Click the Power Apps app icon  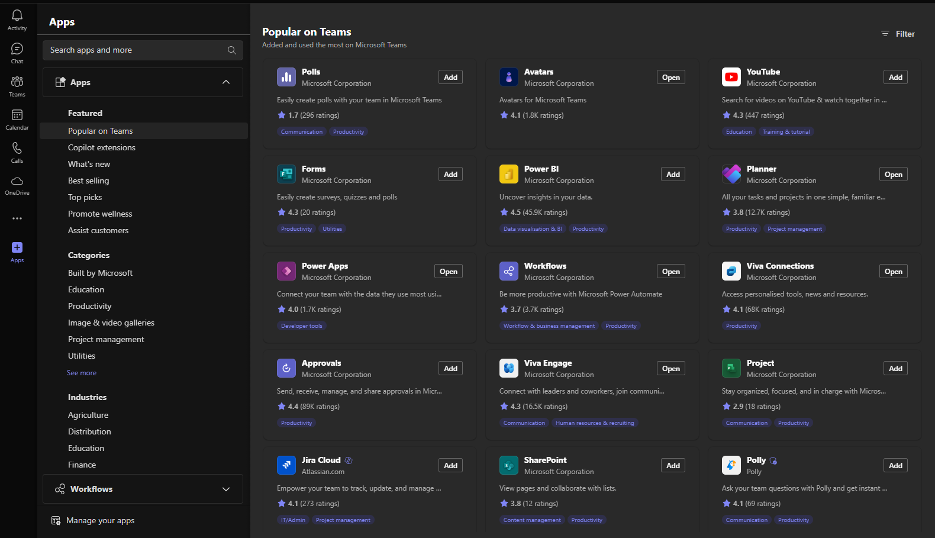[x=287, y=271]
